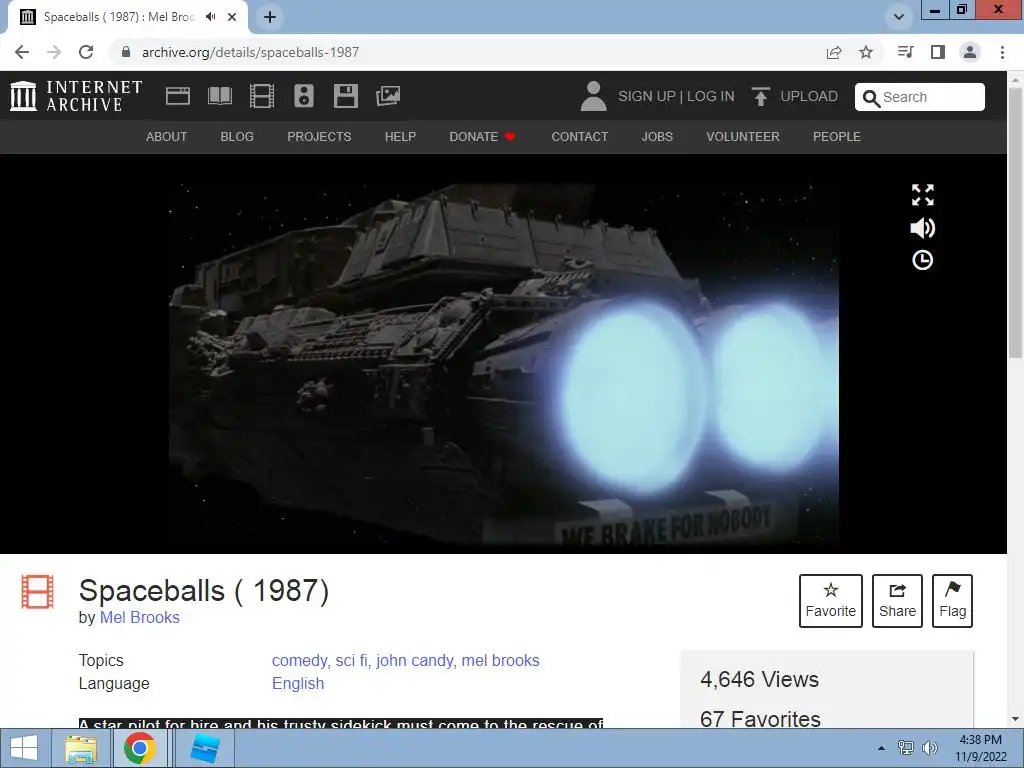
Task: Open the BLOG menu item
Action: click(x=237, y=136)
